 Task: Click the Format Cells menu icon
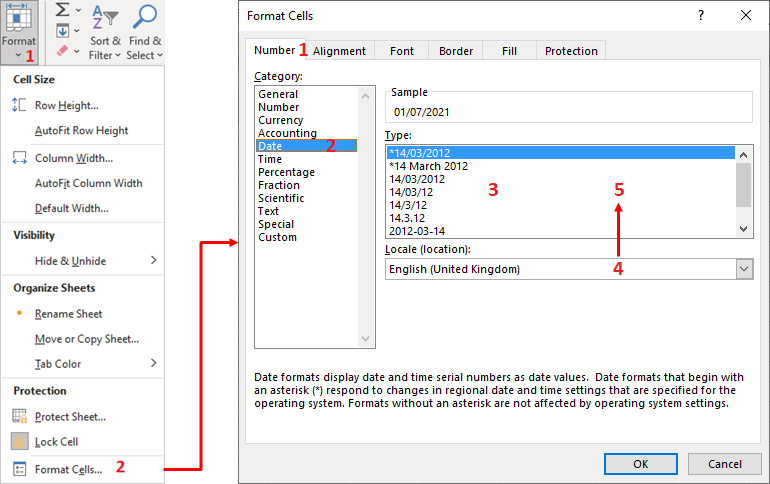(x=20, y=469)
